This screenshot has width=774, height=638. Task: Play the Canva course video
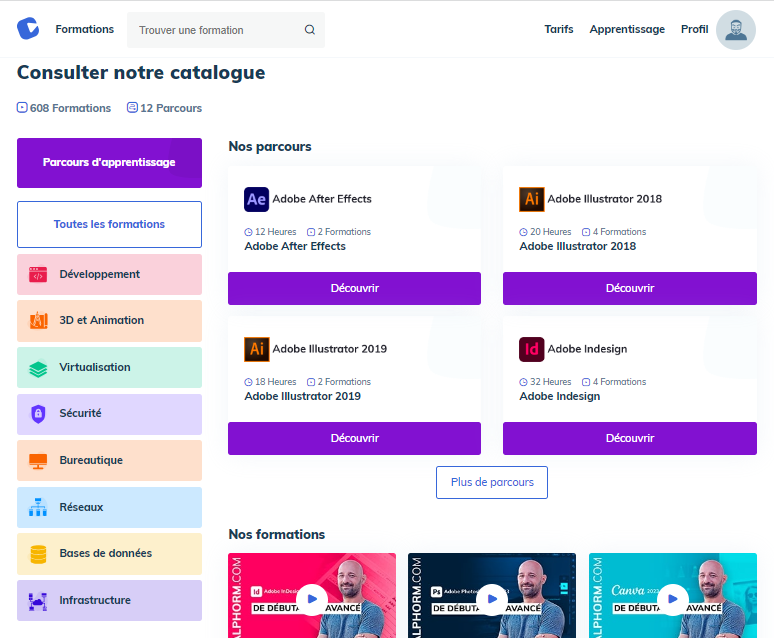673,599
